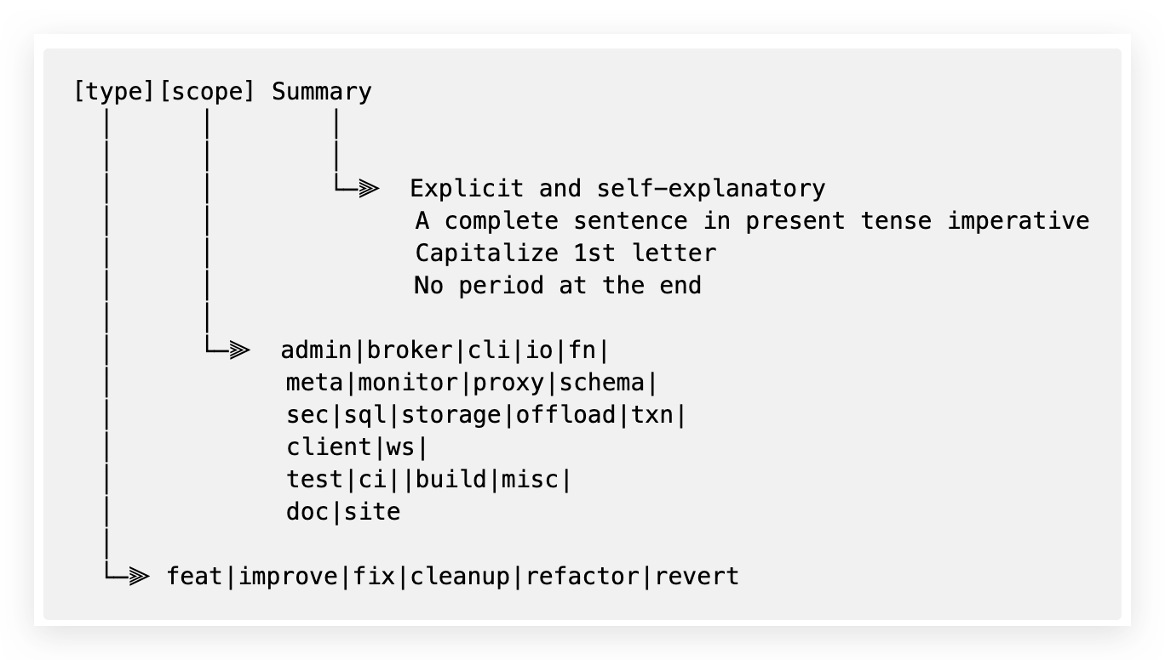
Task: Click the 'present tense imperative' sentence line
Action: coord(751,221)
